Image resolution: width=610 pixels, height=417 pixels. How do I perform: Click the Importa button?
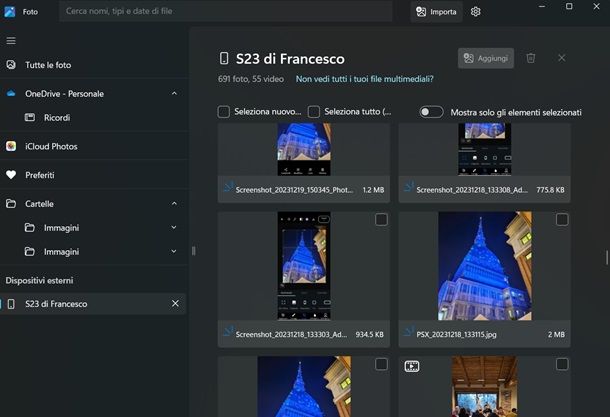click(x=436, y=12)
